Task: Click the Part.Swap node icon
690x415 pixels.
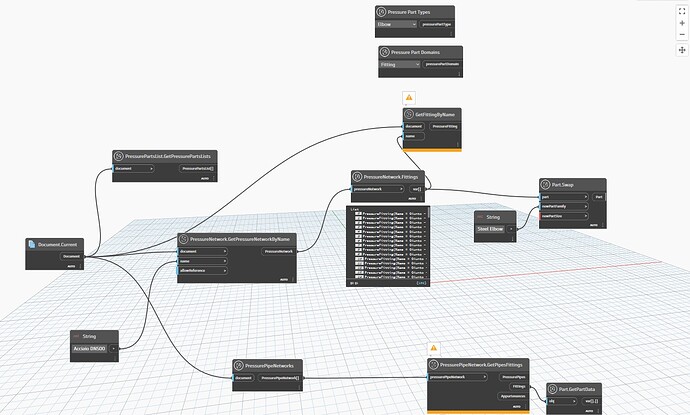Action: coord(545,184)
